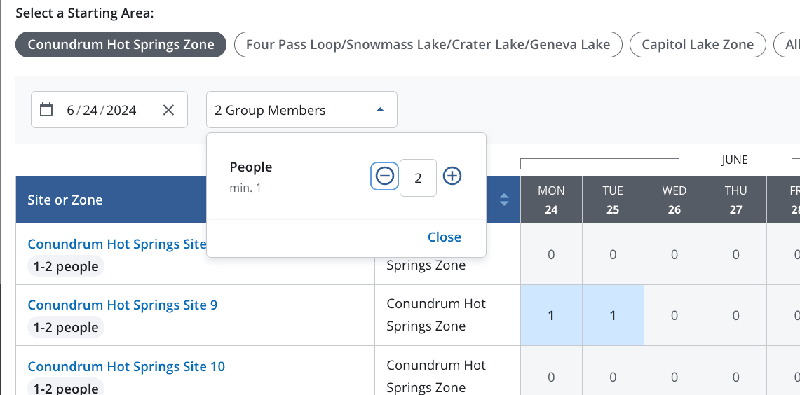
Task: Open Conundrum Hot Springs Site 10 link
Action: click(126, 366)
